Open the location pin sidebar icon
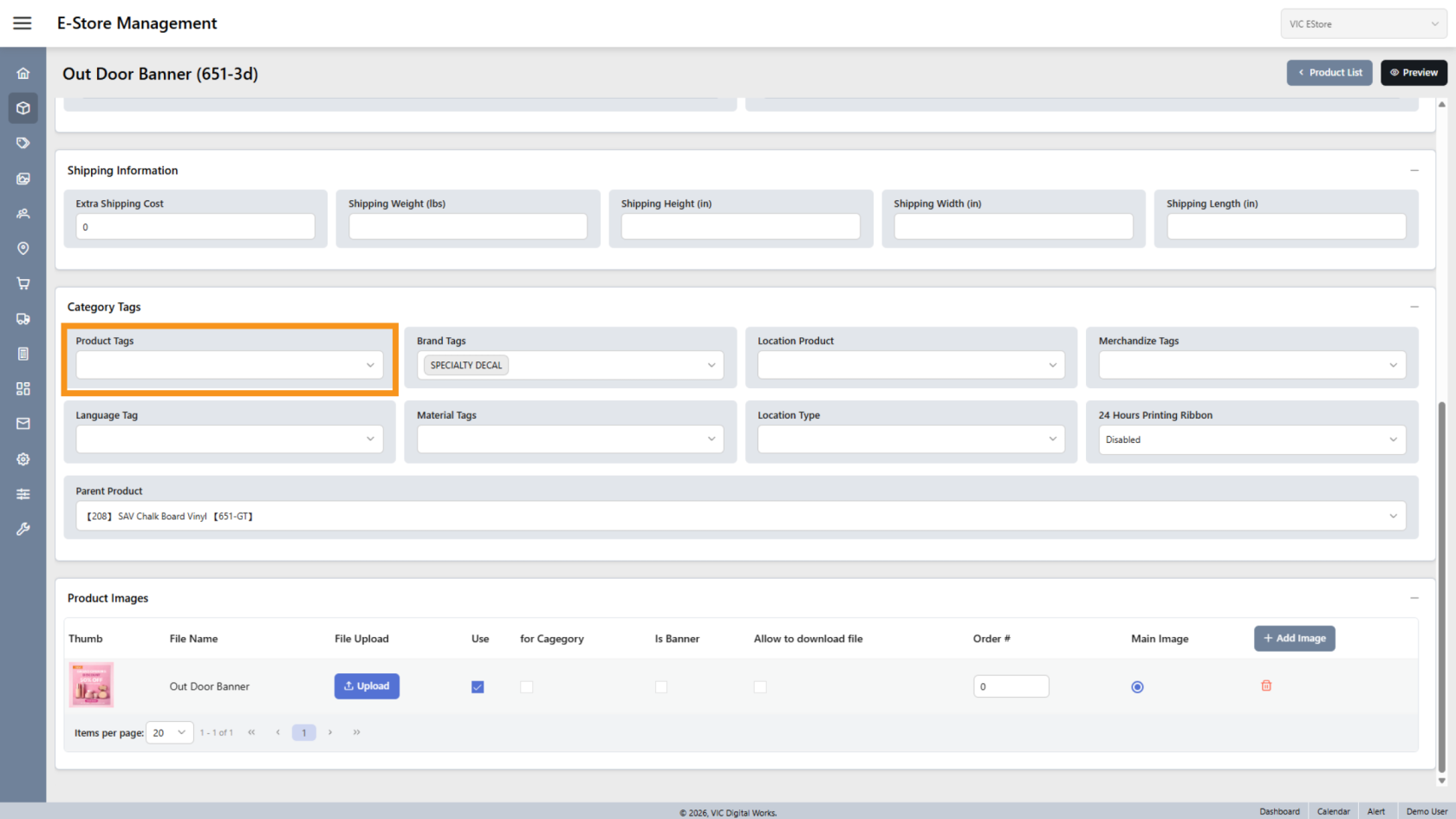This screenshot has height=819, width=1456. [x=23, y=249]
